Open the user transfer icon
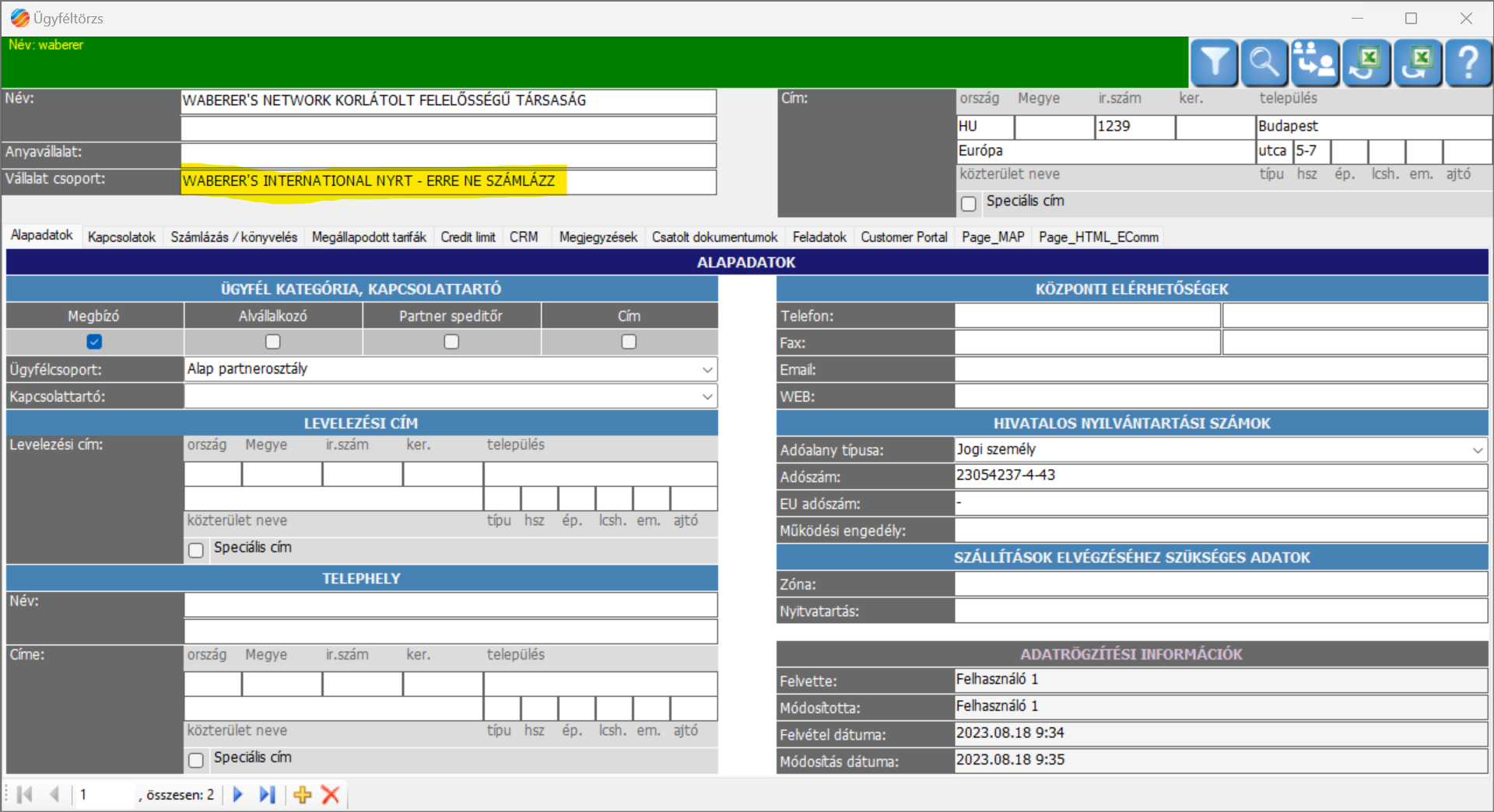The height and width of the screenshot is (812, 1494). [1315, 62]
